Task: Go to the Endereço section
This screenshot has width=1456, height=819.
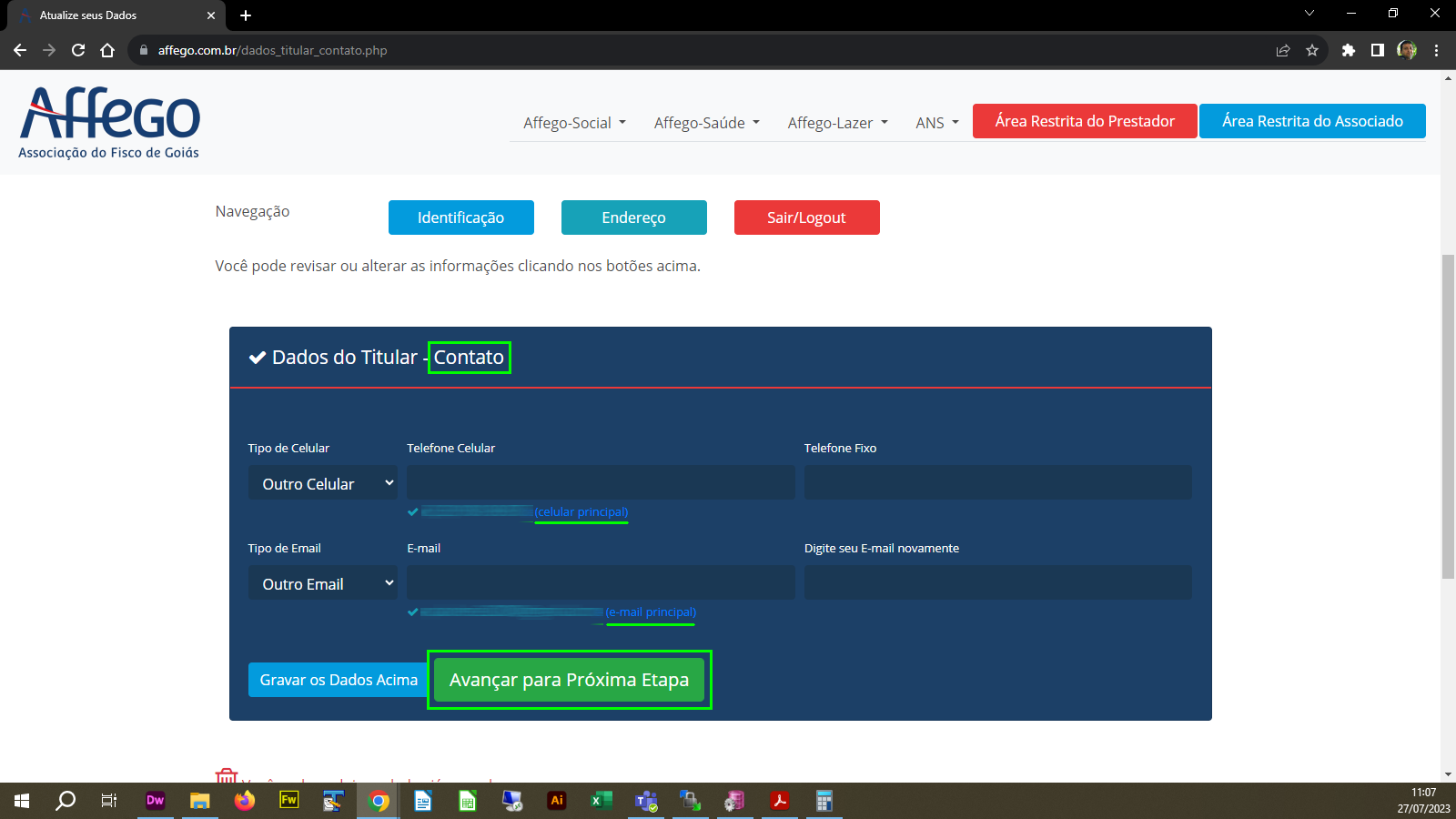Action: 633,217
